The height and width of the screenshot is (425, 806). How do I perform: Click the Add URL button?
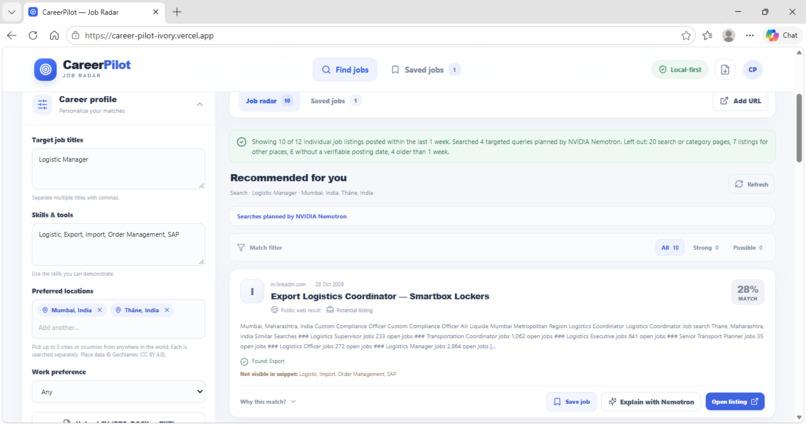(740, 101)
